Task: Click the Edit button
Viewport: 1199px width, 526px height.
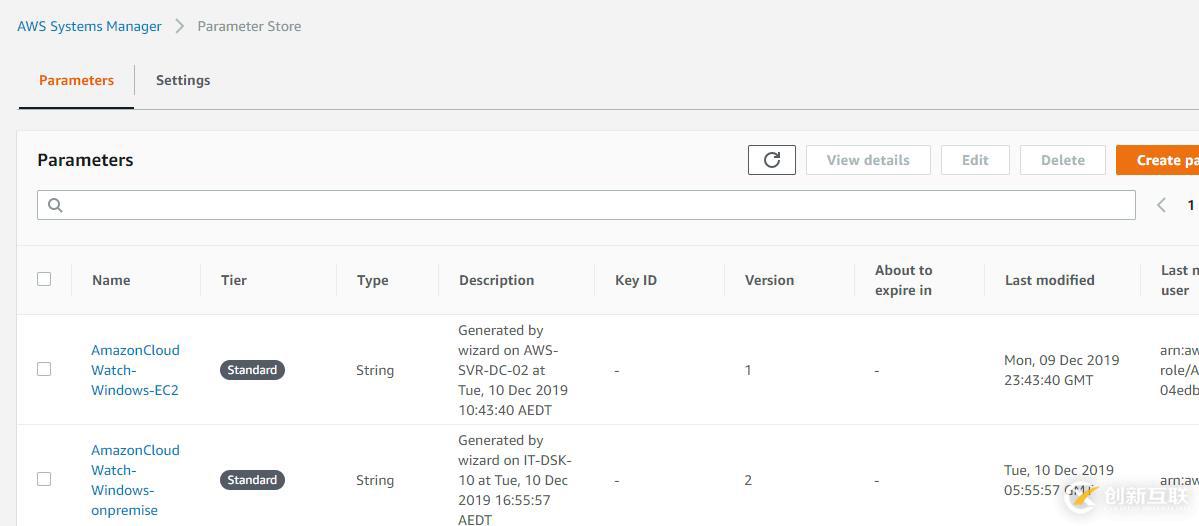Action: click(975, 160)
